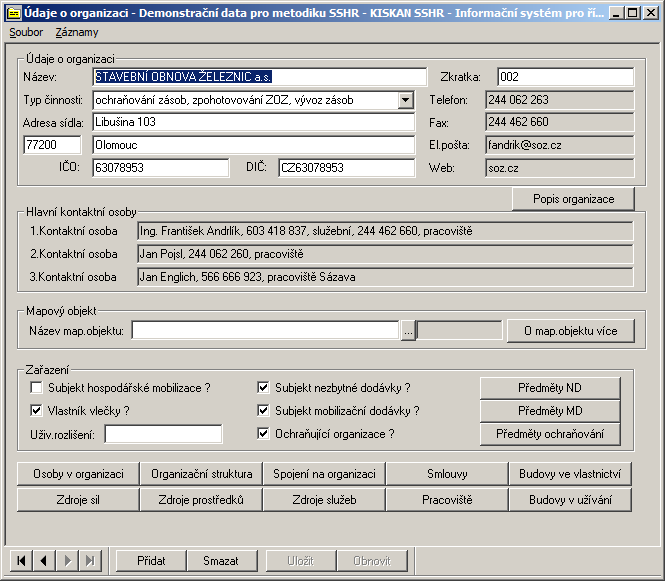Click Přidat to add record
665x581 pixels.
coord(151,561)
